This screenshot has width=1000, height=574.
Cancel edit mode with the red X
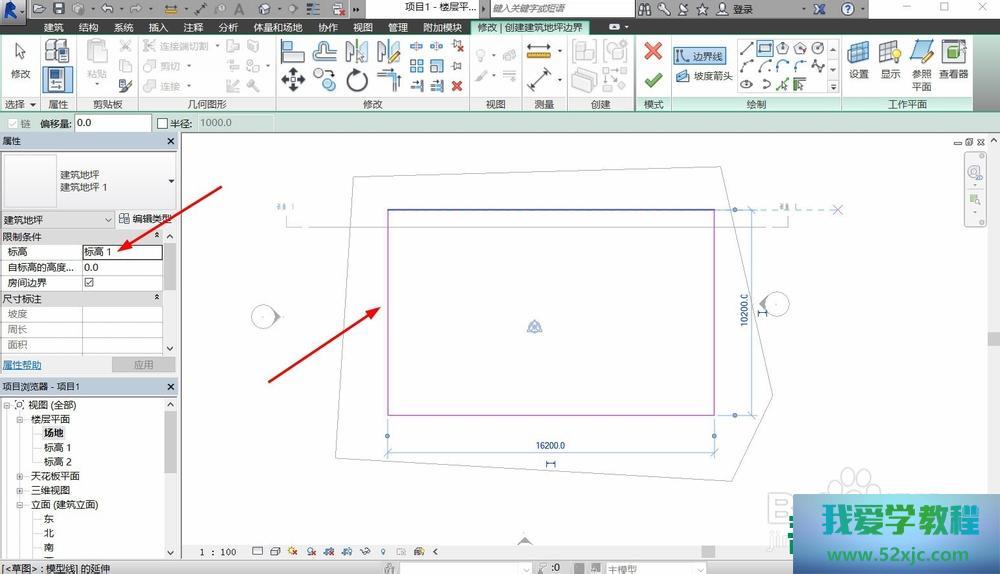[x=653, y=50]
